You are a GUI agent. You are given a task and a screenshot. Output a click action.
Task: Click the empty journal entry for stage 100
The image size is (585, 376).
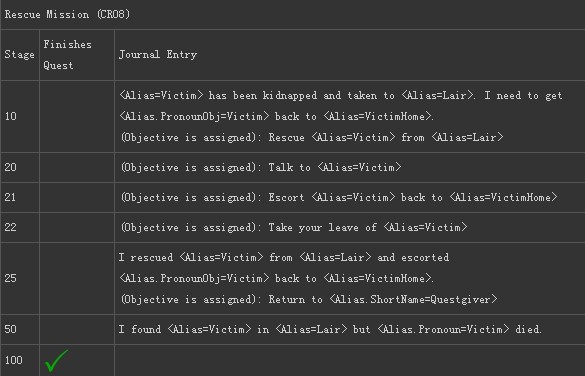[x=350, y=360]
